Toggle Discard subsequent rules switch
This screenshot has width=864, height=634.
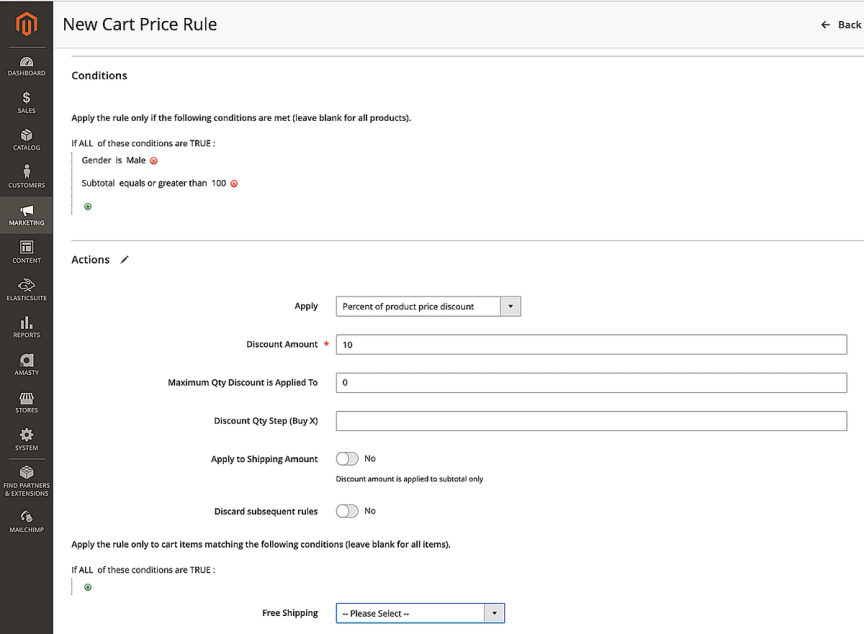coord(347,511)
